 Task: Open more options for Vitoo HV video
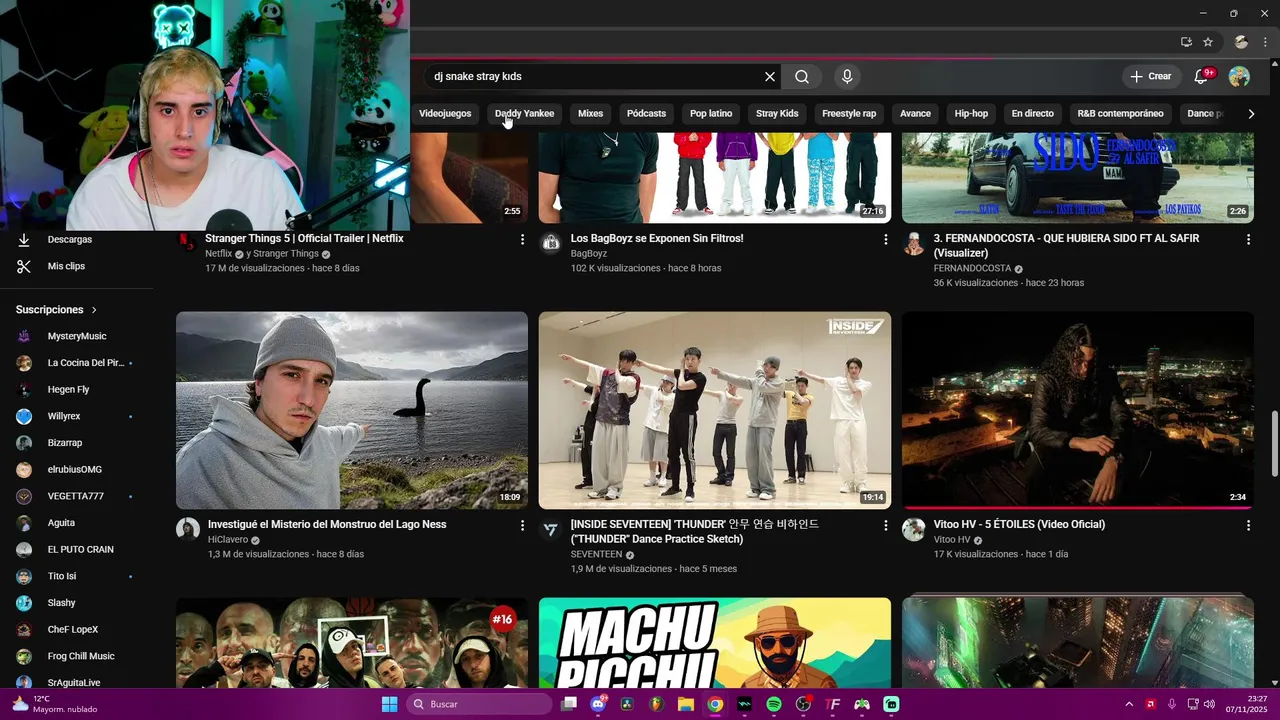1248,525
